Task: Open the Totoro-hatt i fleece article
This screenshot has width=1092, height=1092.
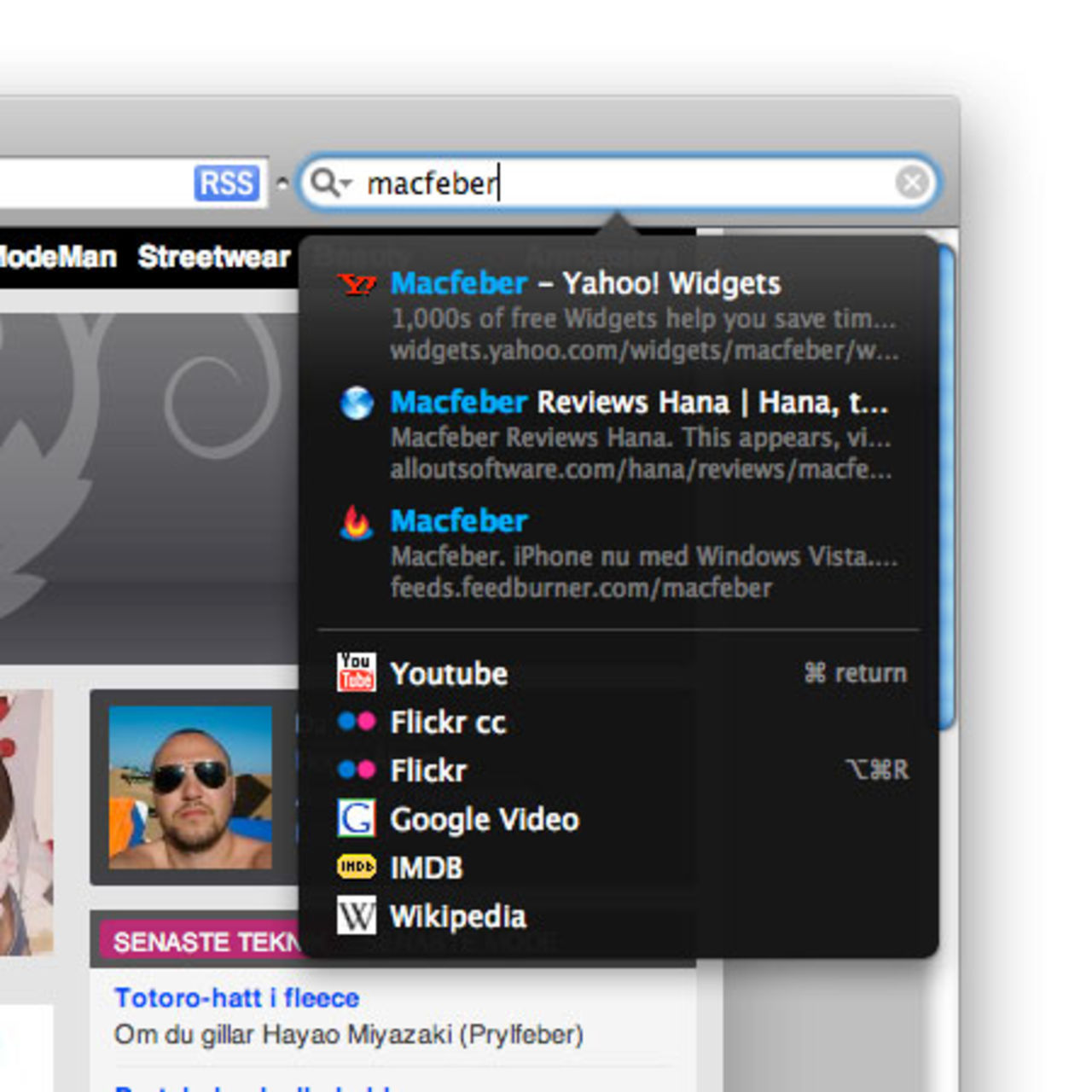Action: tap(236, 997)
